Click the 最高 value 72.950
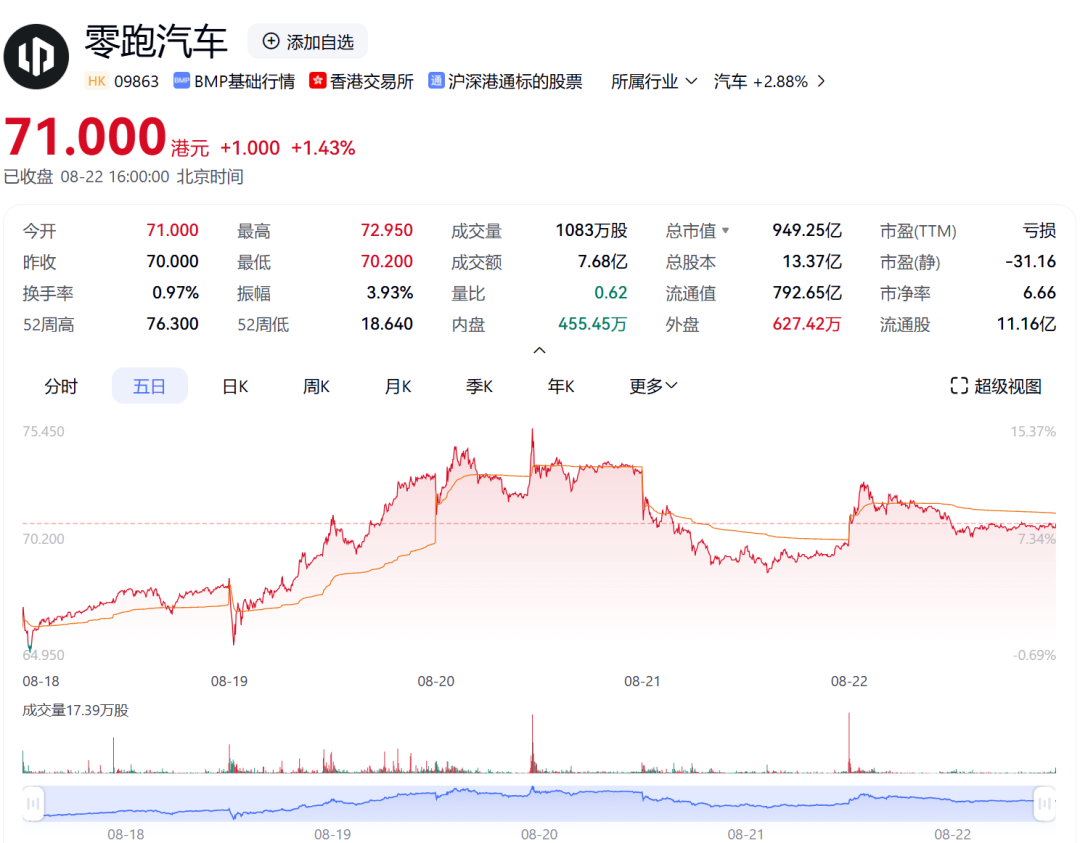The height and width of the screenshot is (843, 1080). 386,230
